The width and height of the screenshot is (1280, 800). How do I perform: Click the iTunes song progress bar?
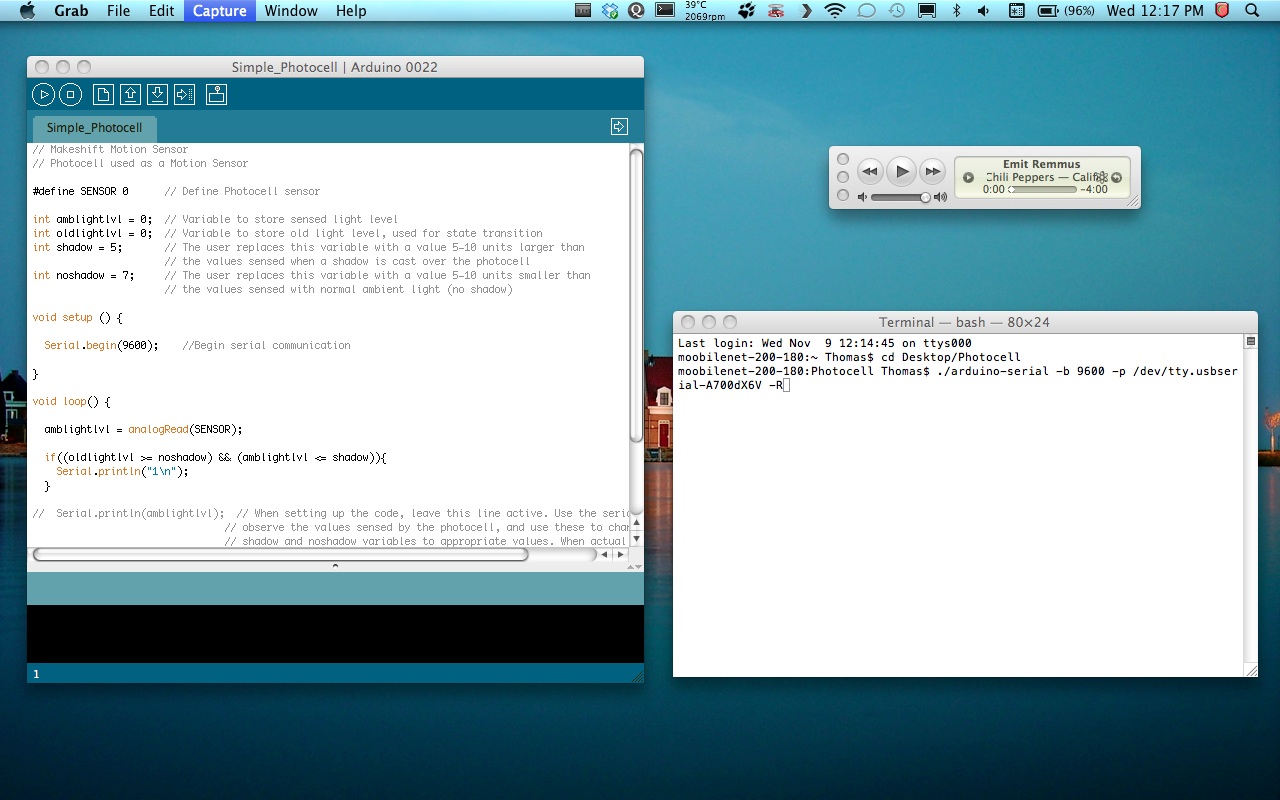1042,189
